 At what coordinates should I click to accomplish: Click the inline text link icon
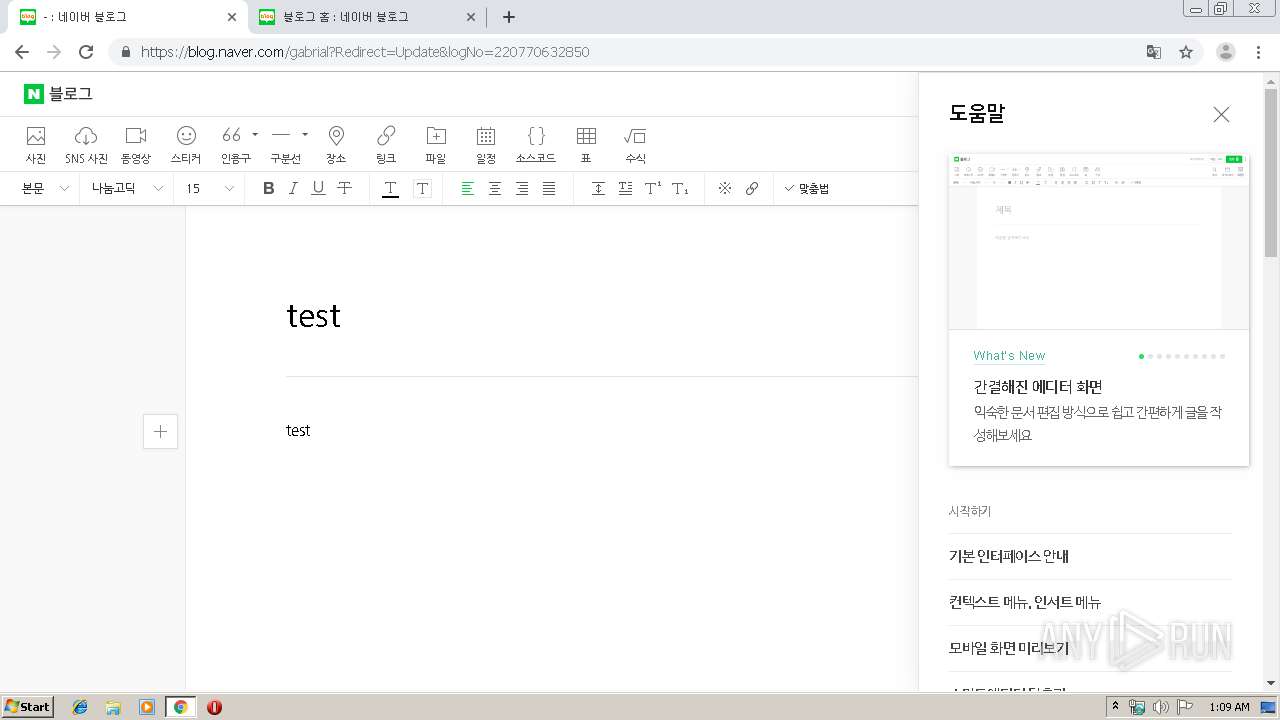752,188
